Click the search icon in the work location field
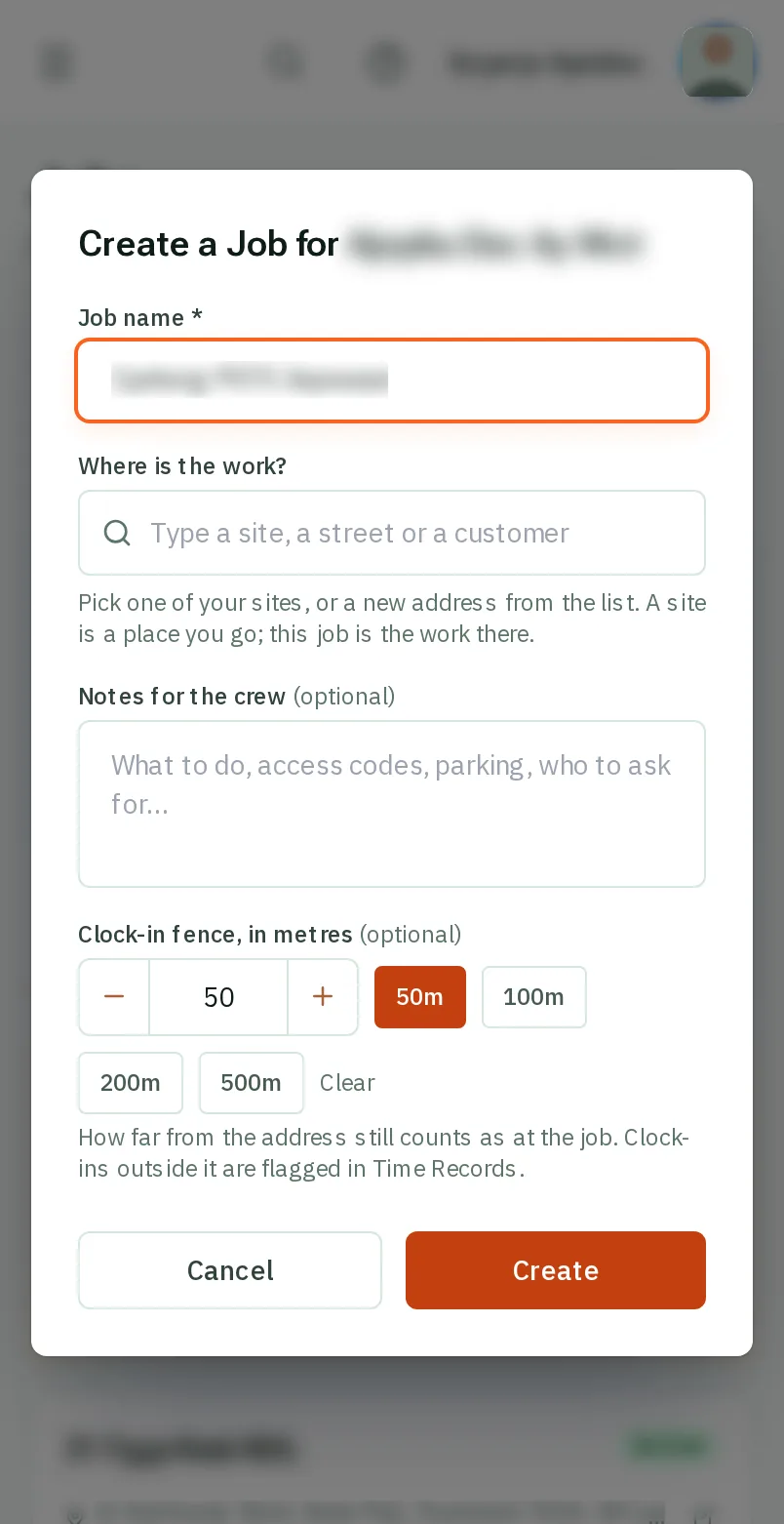 (x=117, y=533)
